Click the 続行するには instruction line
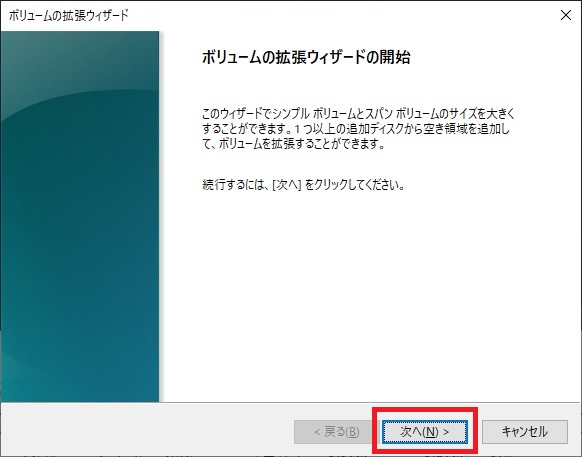The width and height of the screenshot is (582, 457). [303, 185]
